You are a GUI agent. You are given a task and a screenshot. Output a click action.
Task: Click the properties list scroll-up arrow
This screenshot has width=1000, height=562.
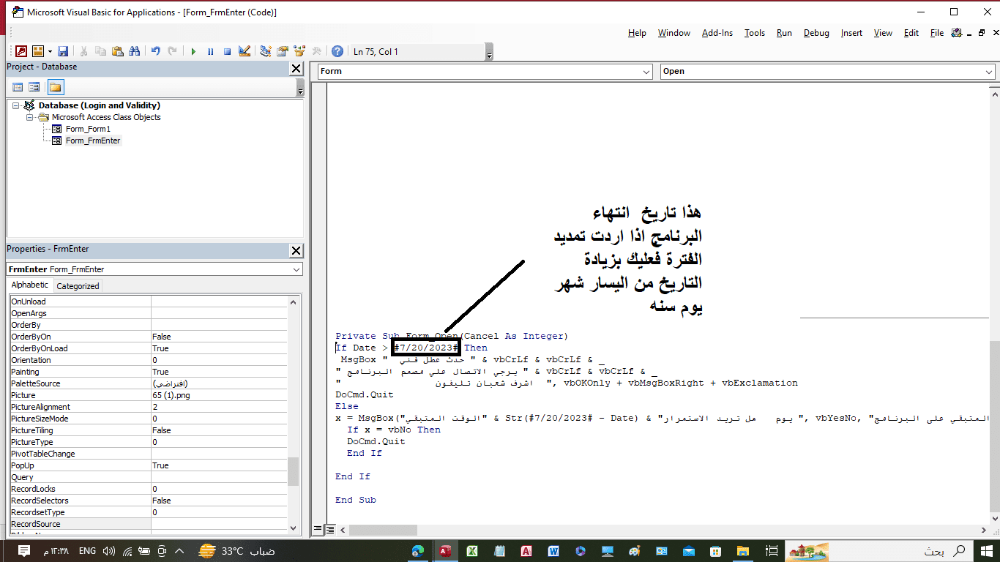tap(293, 302)
